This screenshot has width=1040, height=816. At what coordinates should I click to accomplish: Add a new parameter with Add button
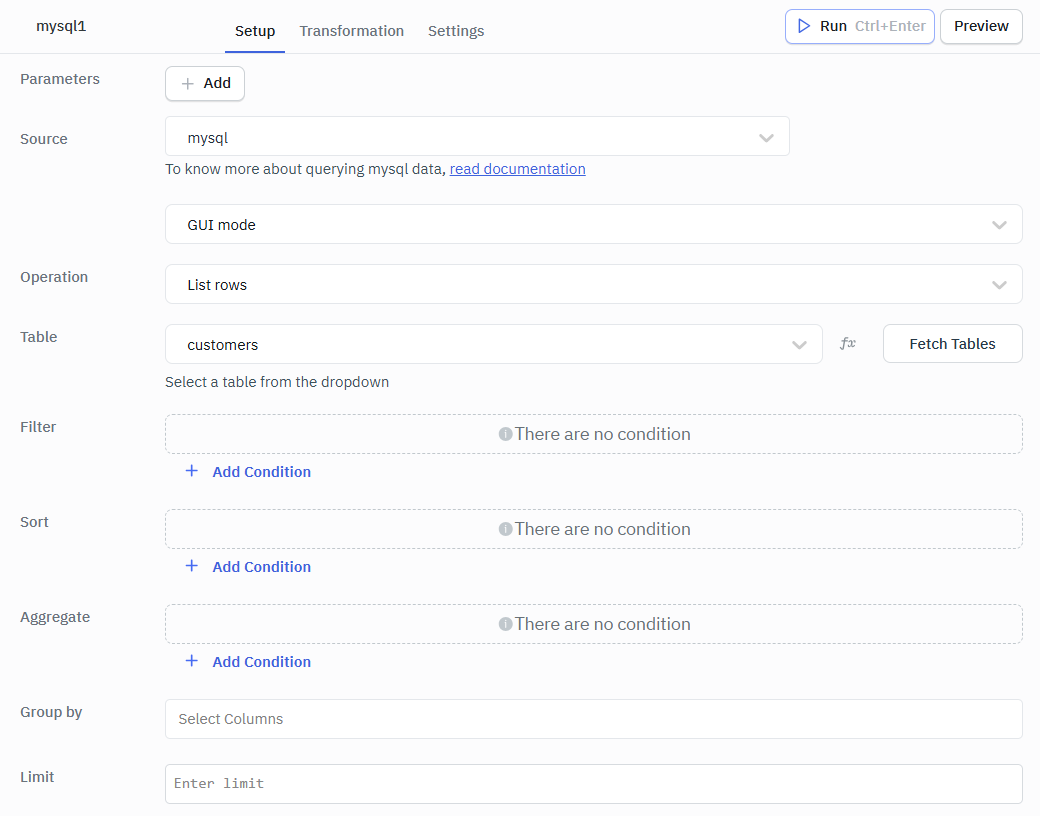205,84
